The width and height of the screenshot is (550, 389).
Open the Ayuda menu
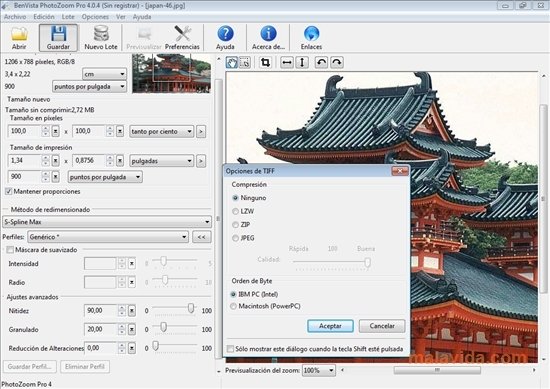(142, 17)
